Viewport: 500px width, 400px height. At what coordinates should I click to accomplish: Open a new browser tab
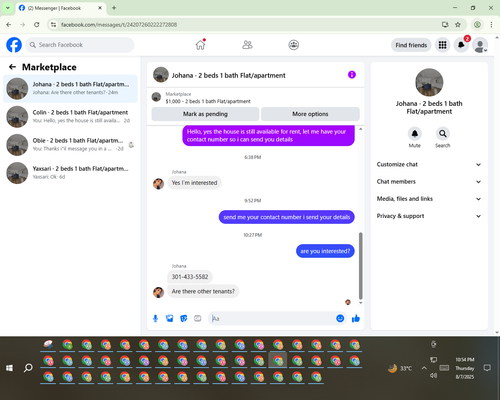(x=114, y=8)
